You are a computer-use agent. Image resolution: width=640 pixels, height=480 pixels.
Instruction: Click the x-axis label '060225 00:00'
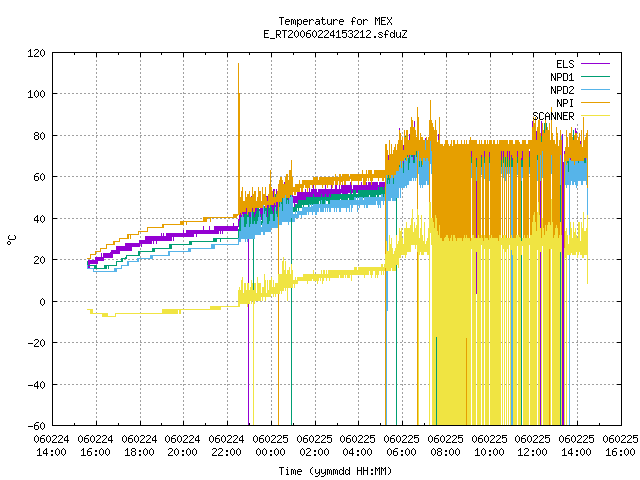coord(271,446)
